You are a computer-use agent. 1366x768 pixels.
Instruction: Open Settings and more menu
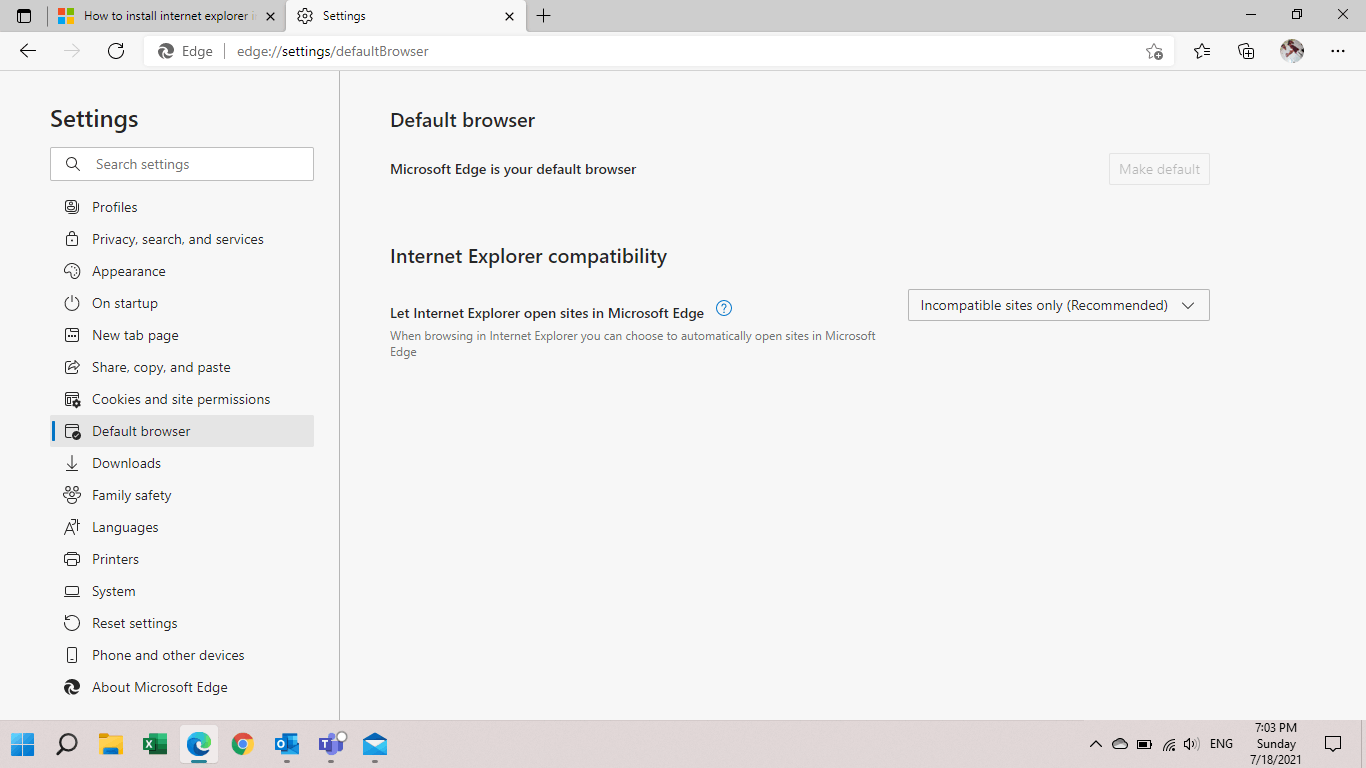click(1338, 51)
